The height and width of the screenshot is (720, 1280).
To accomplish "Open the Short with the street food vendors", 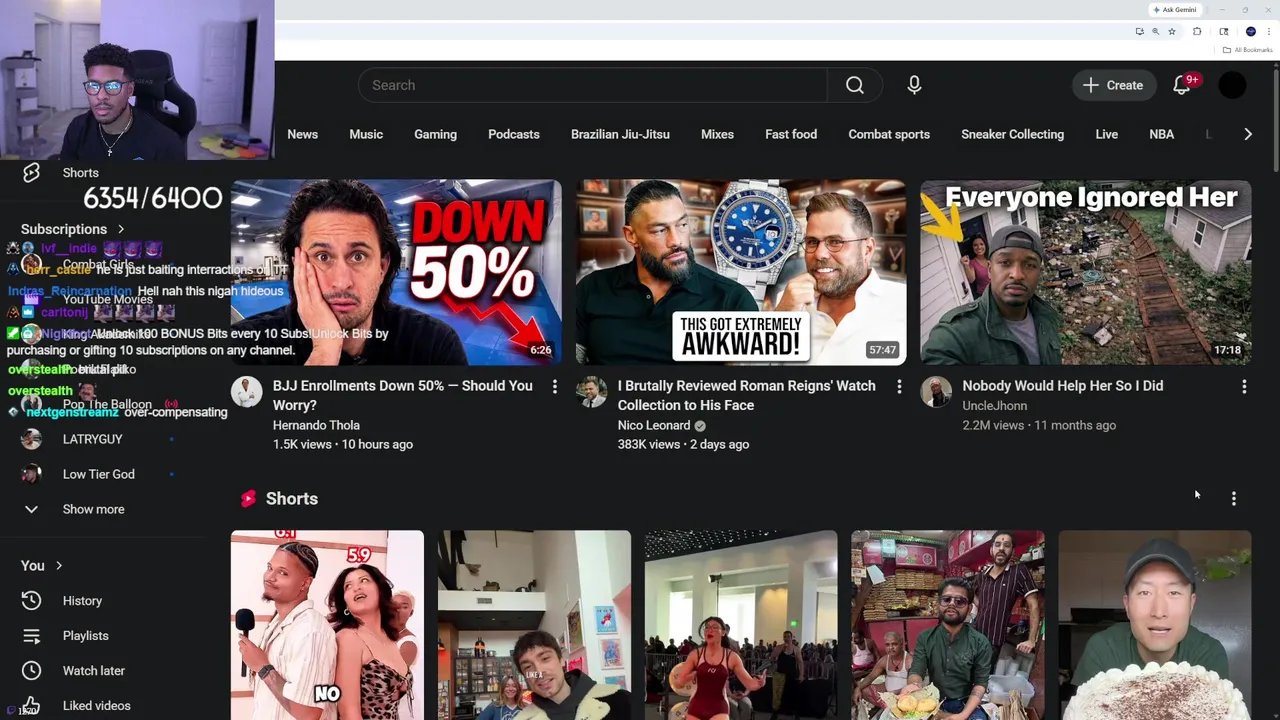I will tap(948, 625).
